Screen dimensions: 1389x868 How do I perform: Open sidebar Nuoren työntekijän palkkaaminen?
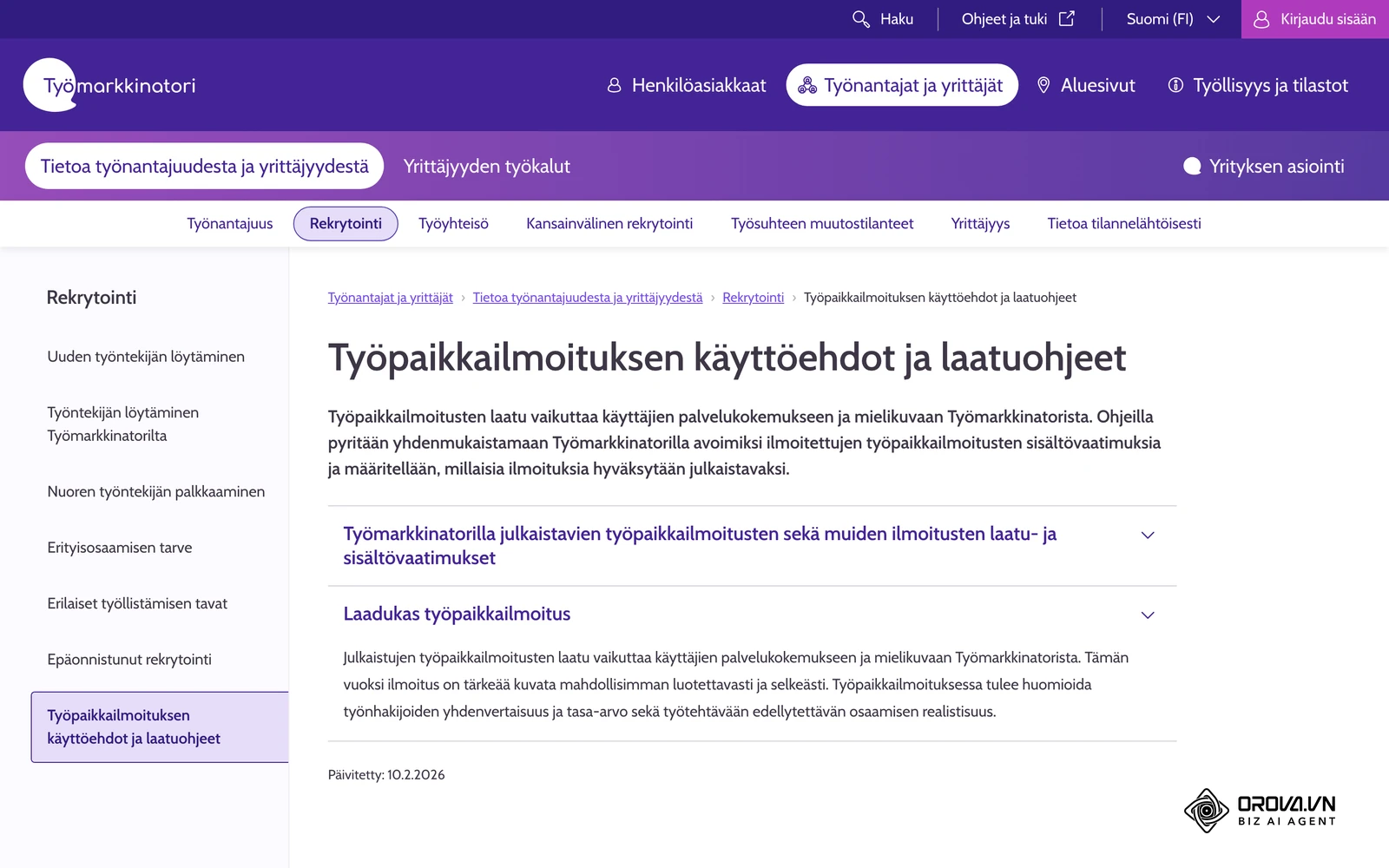click(x=156, y=491)
